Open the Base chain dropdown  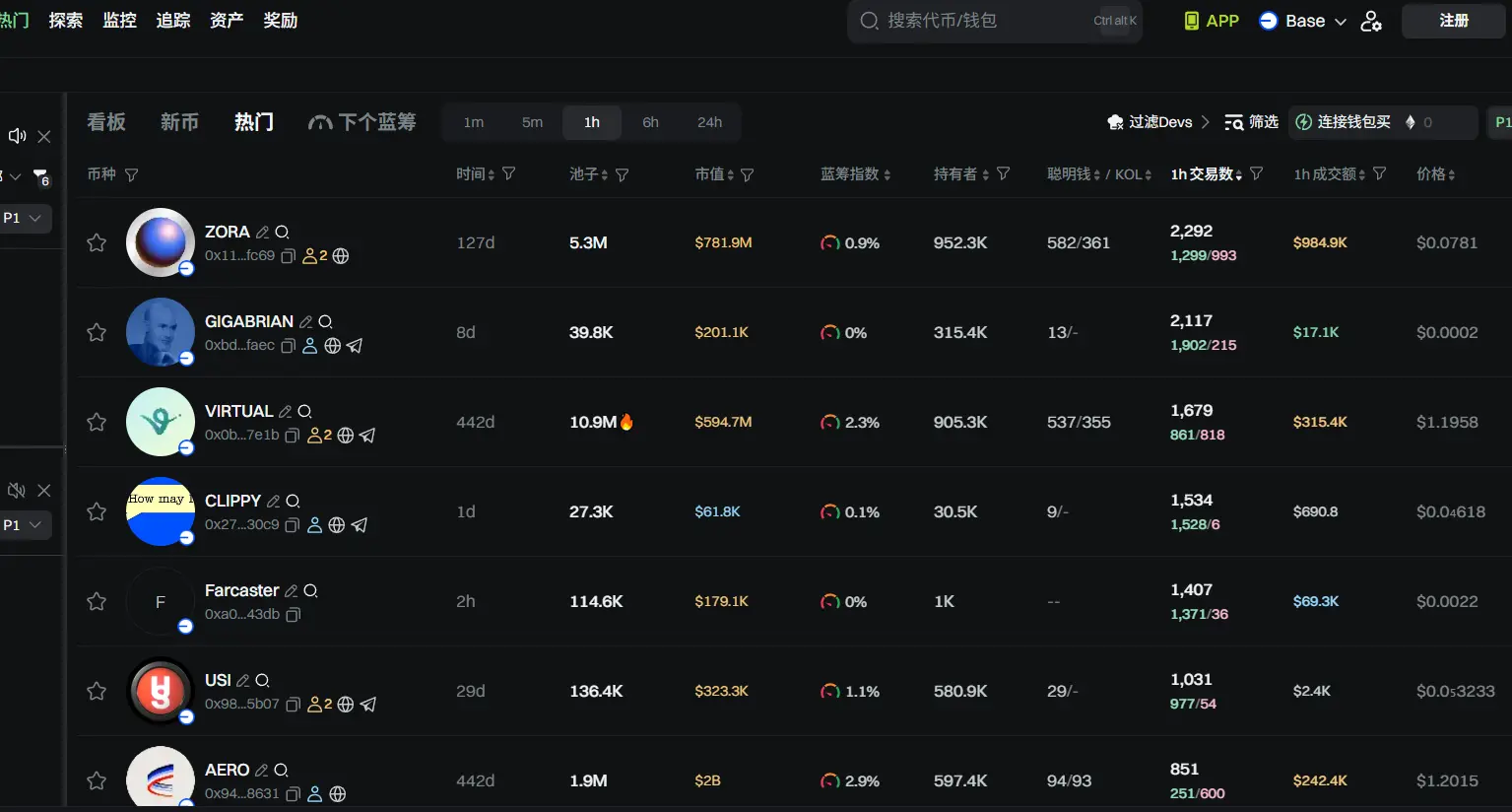pyautogui.click(x=1303, y=21)
